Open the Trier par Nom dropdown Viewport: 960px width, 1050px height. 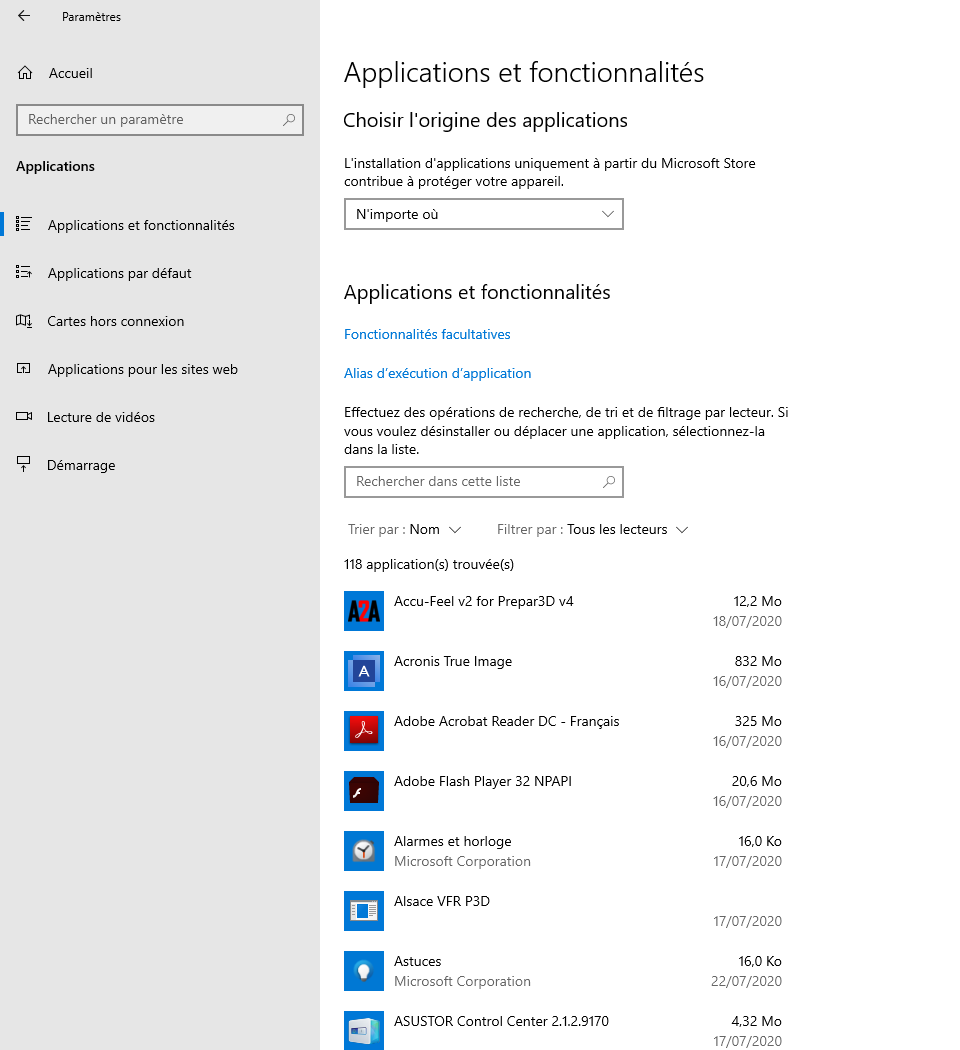[x=404, y=530]
